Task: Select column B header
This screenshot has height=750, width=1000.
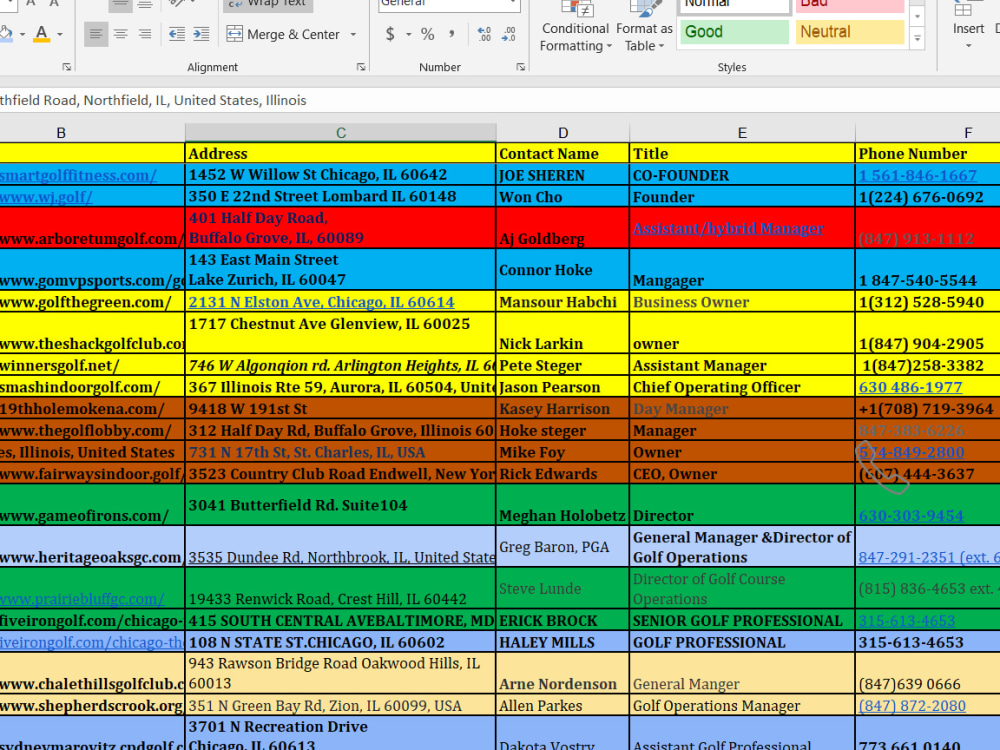Action: (61, 133)
